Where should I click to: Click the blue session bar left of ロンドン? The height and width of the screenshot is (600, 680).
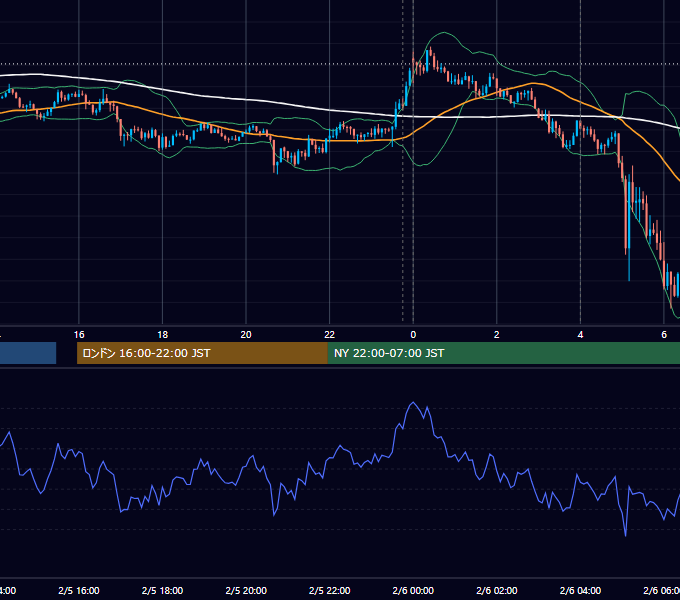point(28,353)
